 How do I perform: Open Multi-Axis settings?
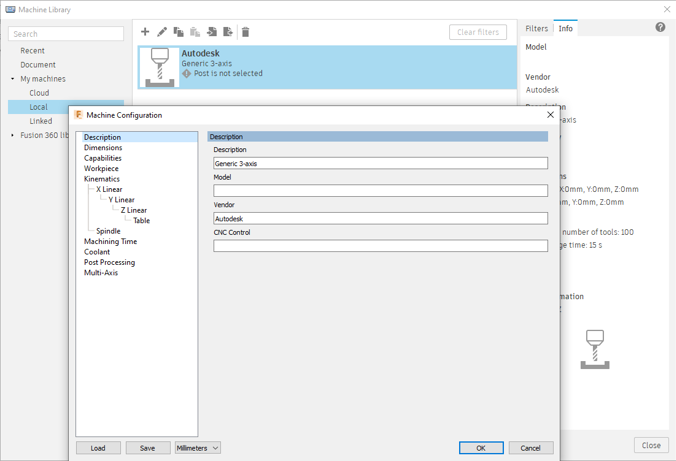pyautogui.click(x=100, y=273)
